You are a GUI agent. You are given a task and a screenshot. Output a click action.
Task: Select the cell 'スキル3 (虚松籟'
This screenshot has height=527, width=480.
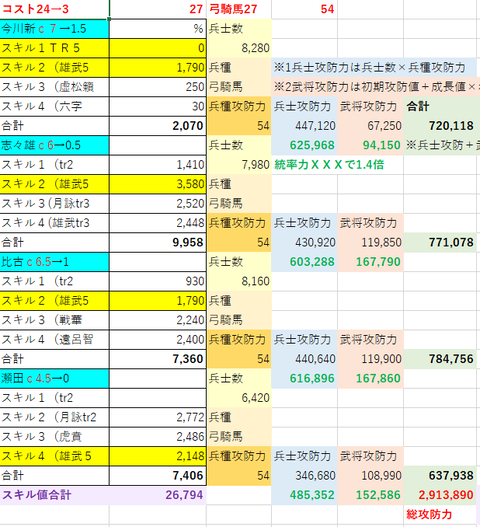(54, 87)
